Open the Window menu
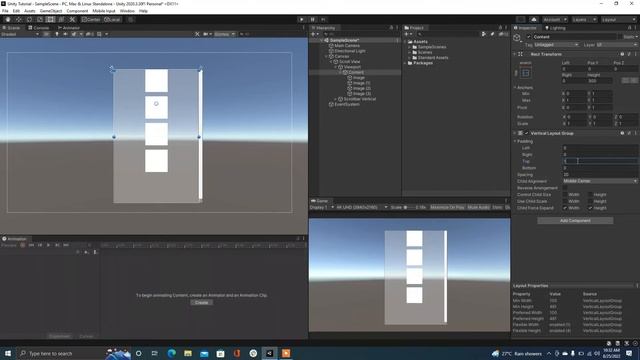This screenshot has height=360, width=640. (x=127, y=11)
